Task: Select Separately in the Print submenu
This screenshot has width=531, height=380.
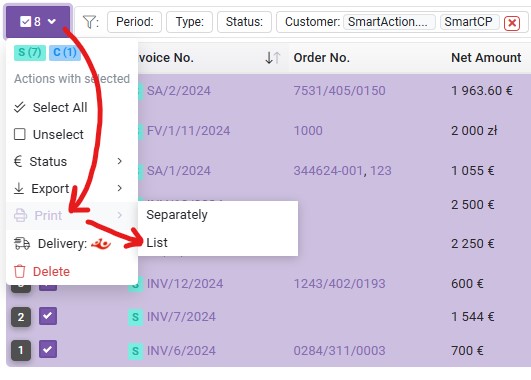Action: click(218, 215)
